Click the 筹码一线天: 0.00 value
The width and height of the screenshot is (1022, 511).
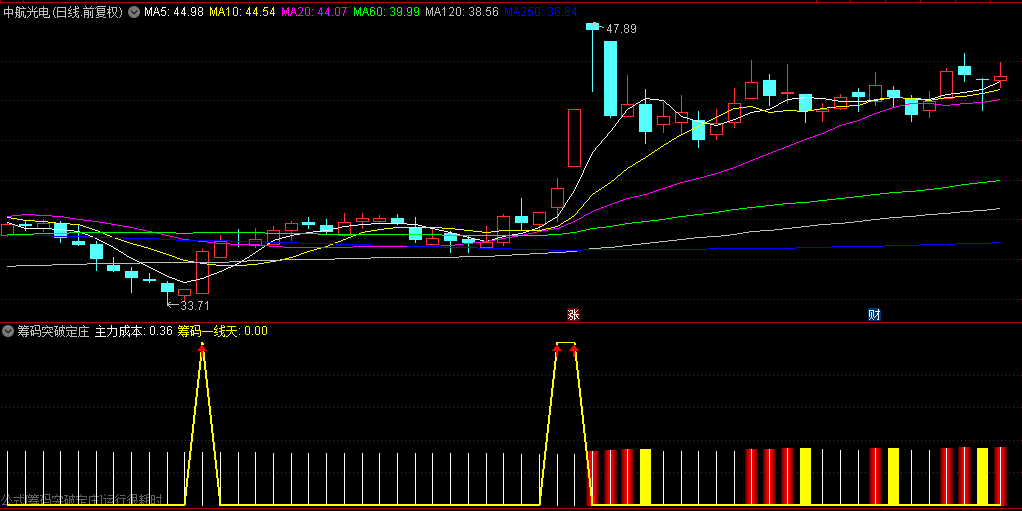(222, 331)
